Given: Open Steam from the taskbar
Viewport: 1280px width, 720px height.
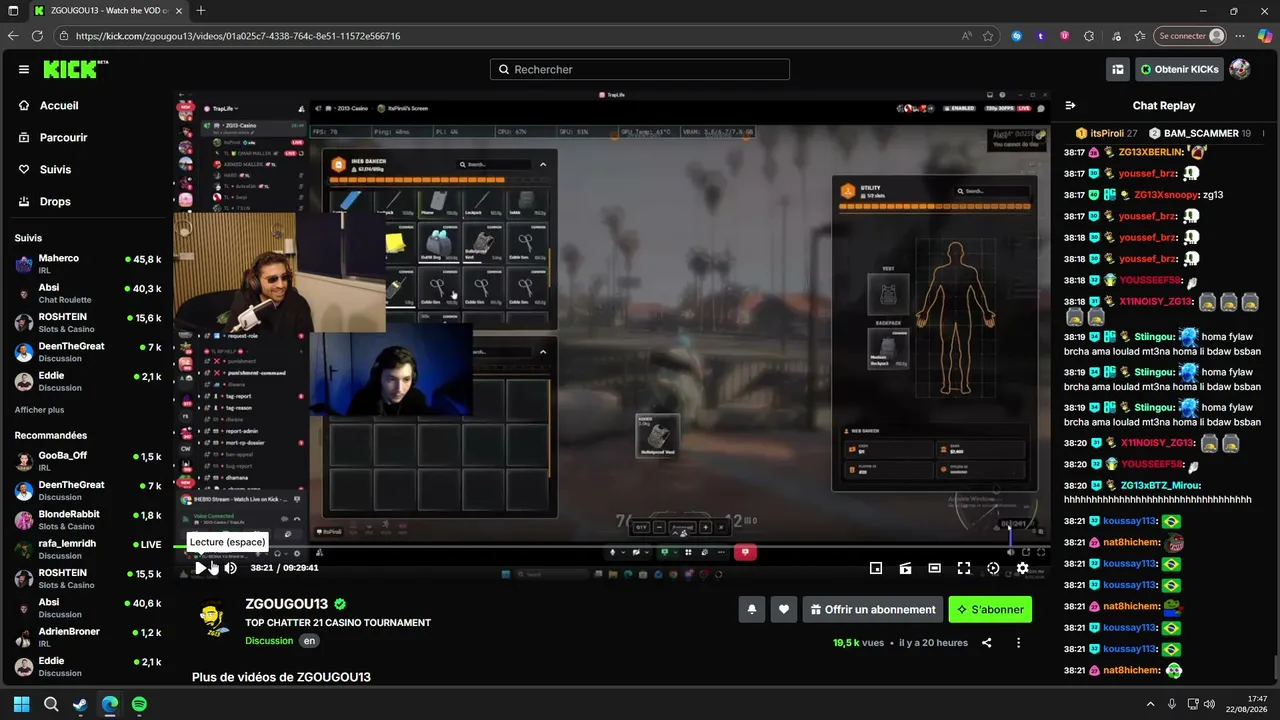Looking at the screenshot, I should 80,704.
